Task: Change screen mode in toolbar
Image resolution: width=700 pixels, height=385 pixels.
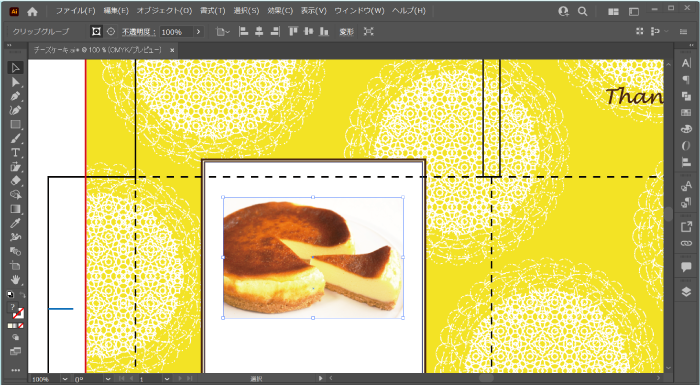Action: (16, 352)
